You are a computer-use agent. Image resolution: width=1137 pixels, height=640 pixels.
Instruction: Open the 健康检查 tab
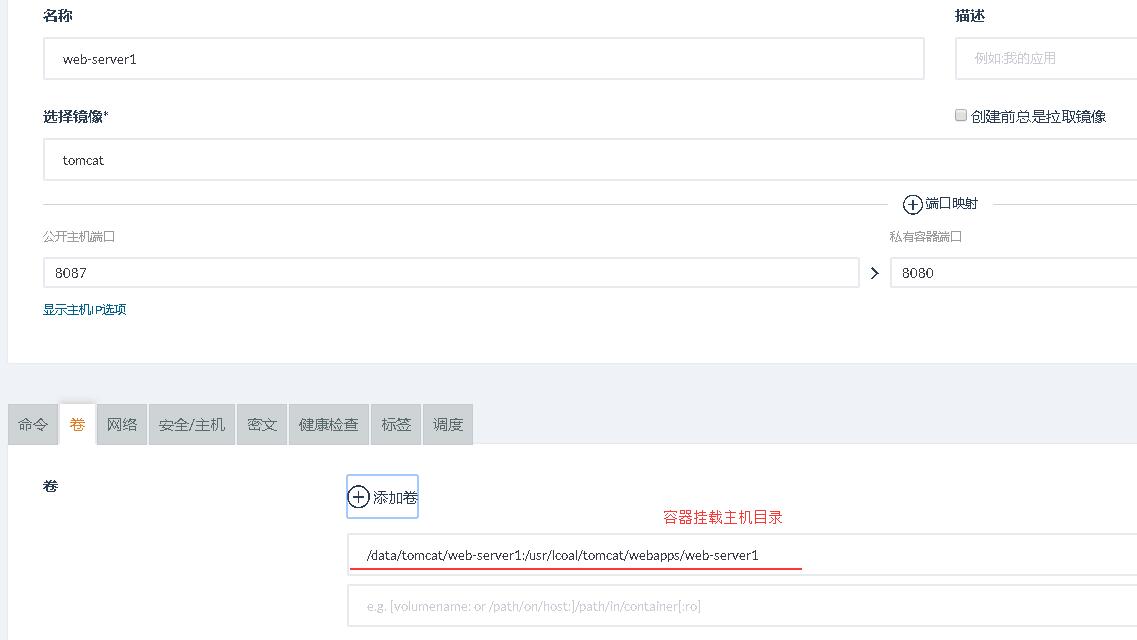coord(329,425)
